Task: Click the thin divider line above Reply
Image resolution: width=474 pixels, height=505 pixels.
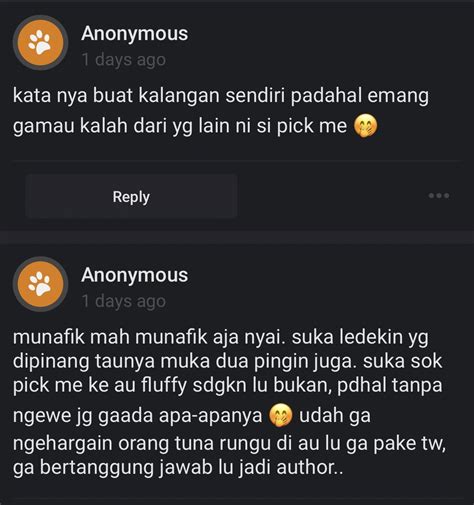Action: (237, 161)
